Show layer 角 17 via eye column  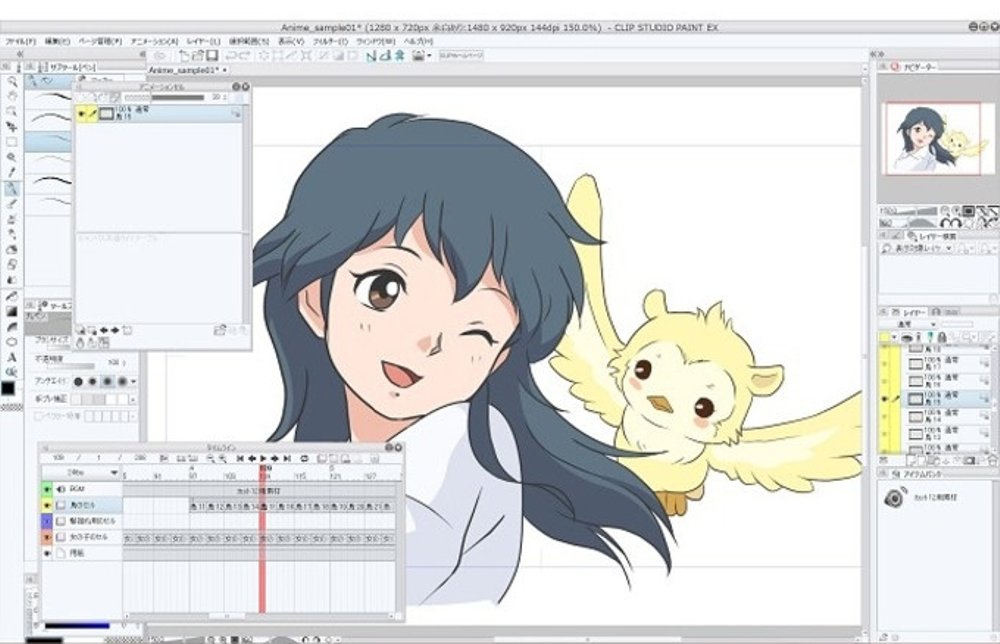883,364
